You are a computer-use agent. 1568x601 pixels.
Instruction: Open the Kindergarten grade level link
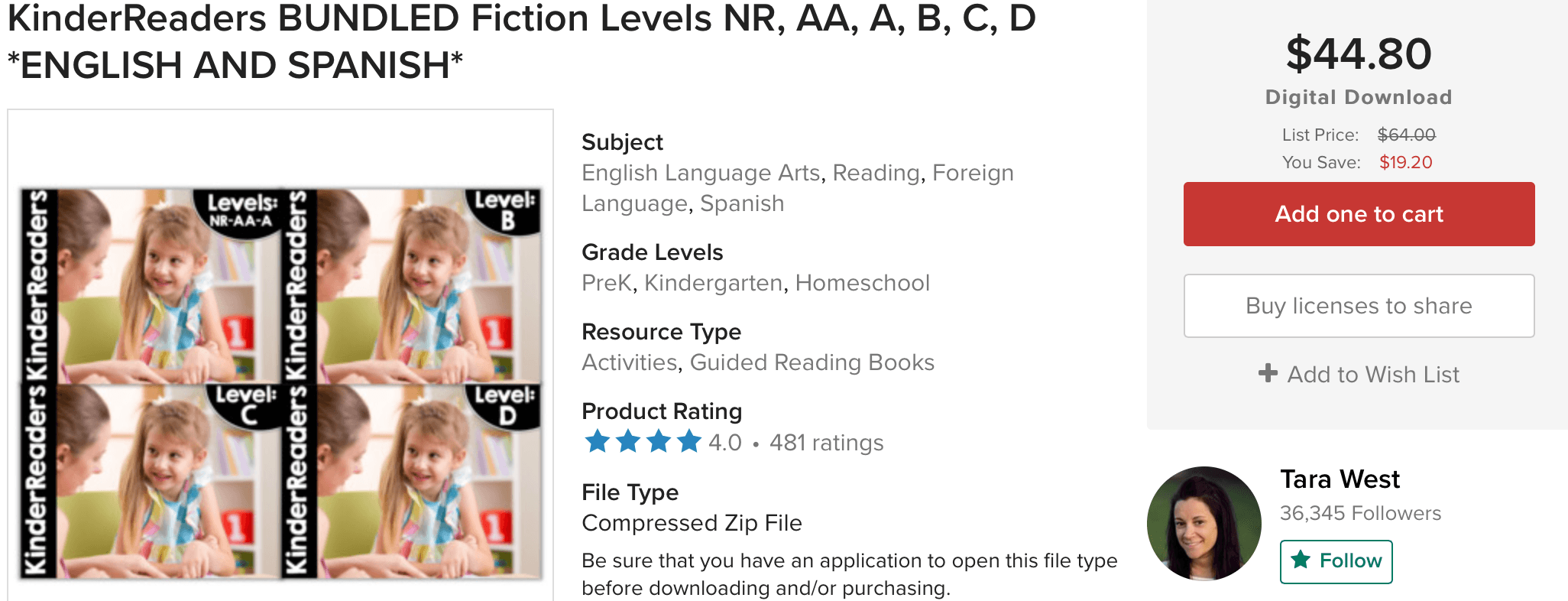point(713,283)
